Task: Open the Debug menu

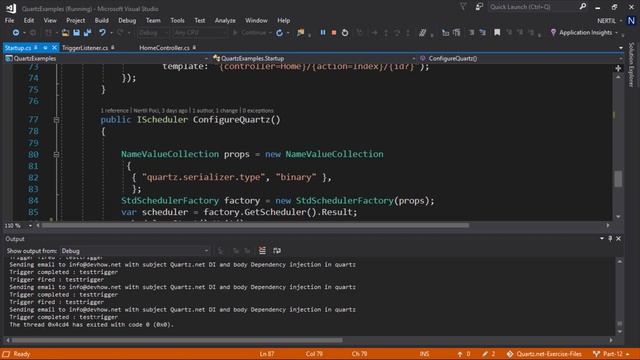Action: pyautogui.click(x=127, y=20)
